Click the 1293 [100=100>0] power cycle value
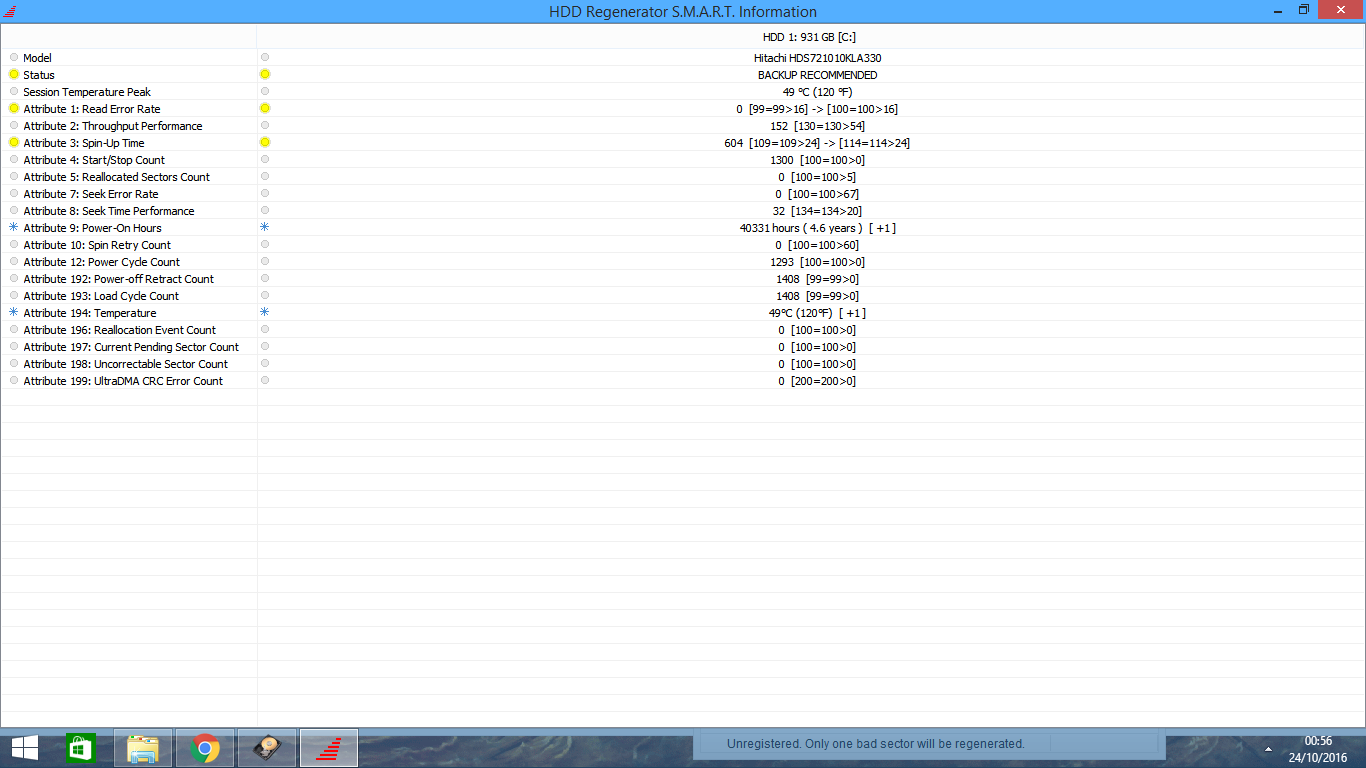Image resolution: width=1366 pixels, height=768 pixels. pos(817,262)
